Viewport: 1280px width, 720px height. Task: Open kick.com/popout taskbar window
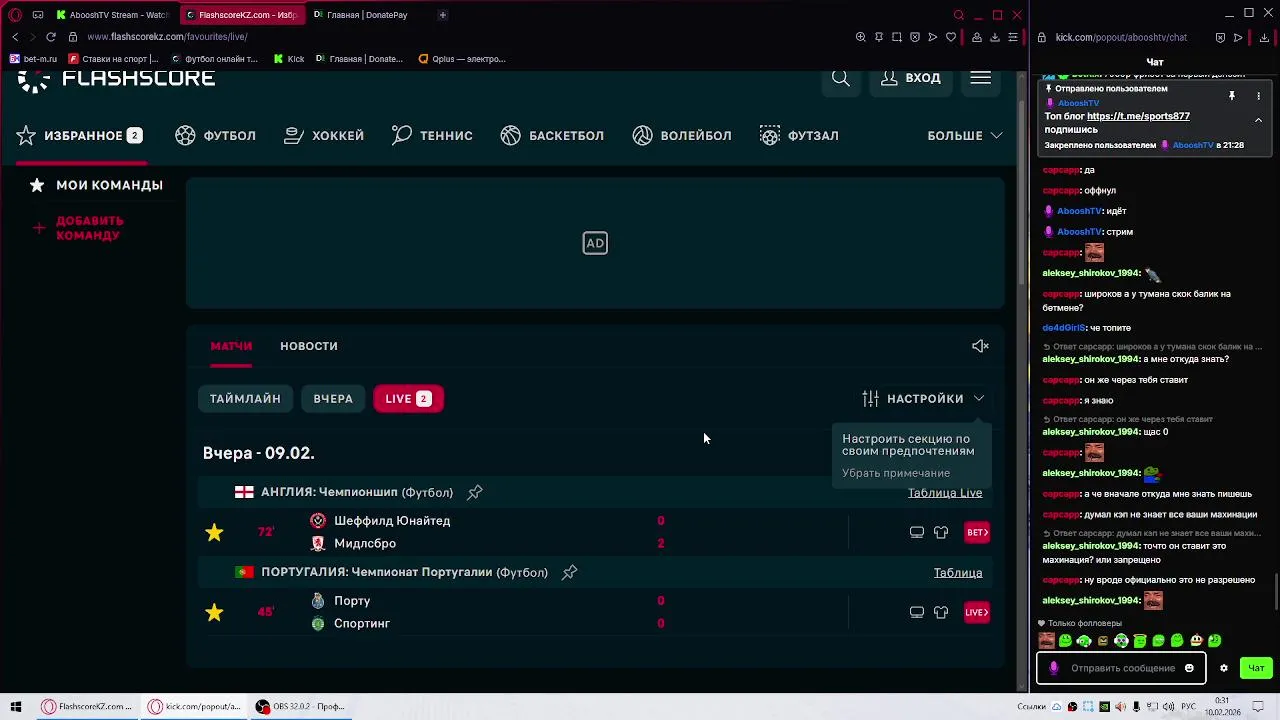[194, 706]
